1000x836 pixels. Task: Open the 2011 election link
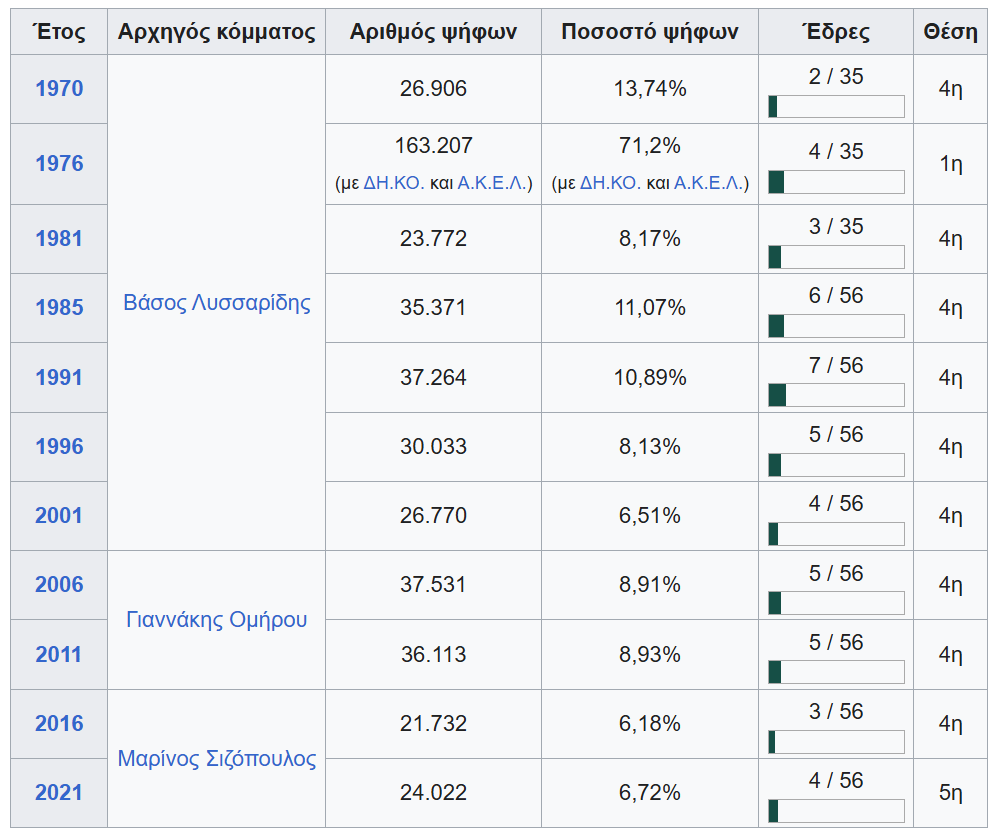59,655
